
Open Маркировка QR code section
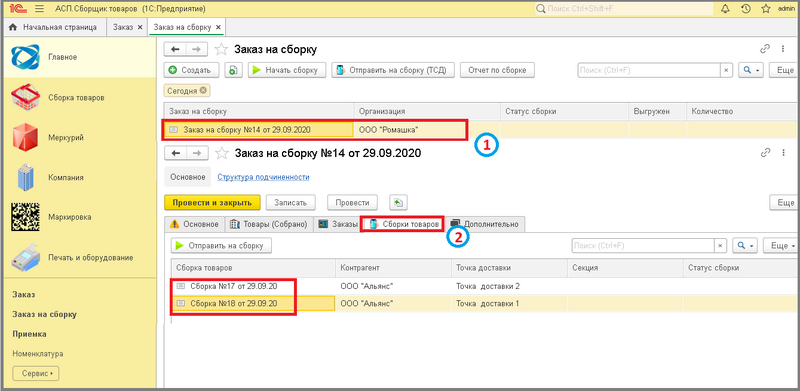pos(25,217)
